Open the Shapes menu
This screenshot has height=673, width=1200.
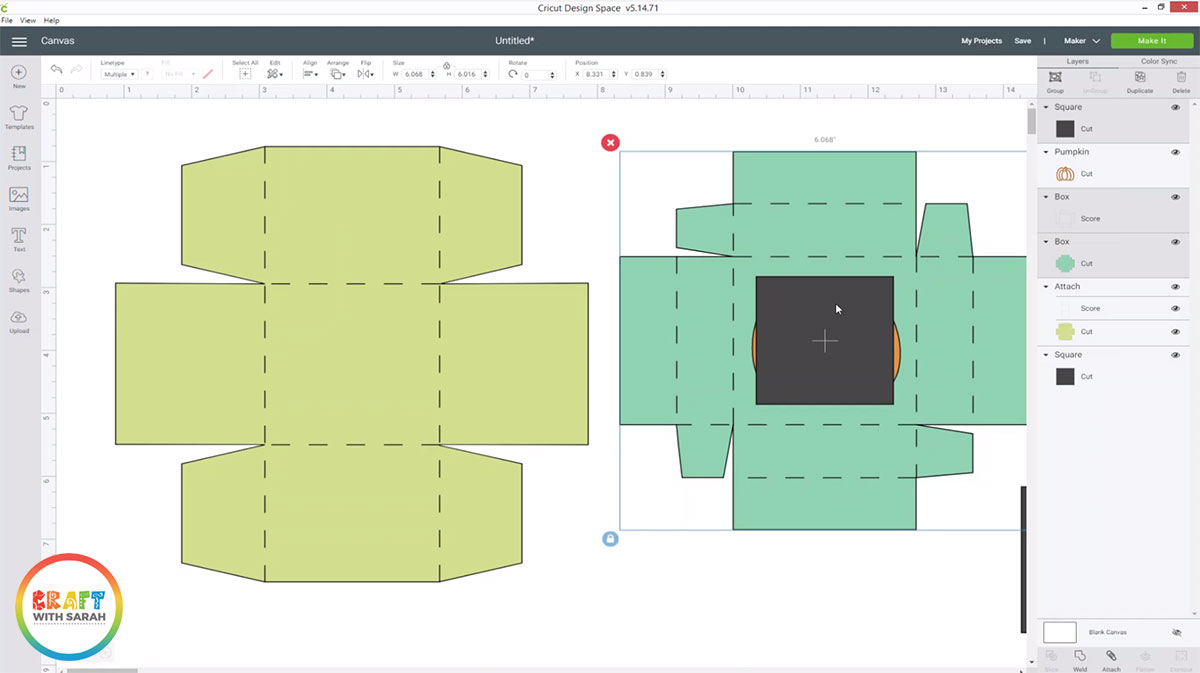(19, 280)
